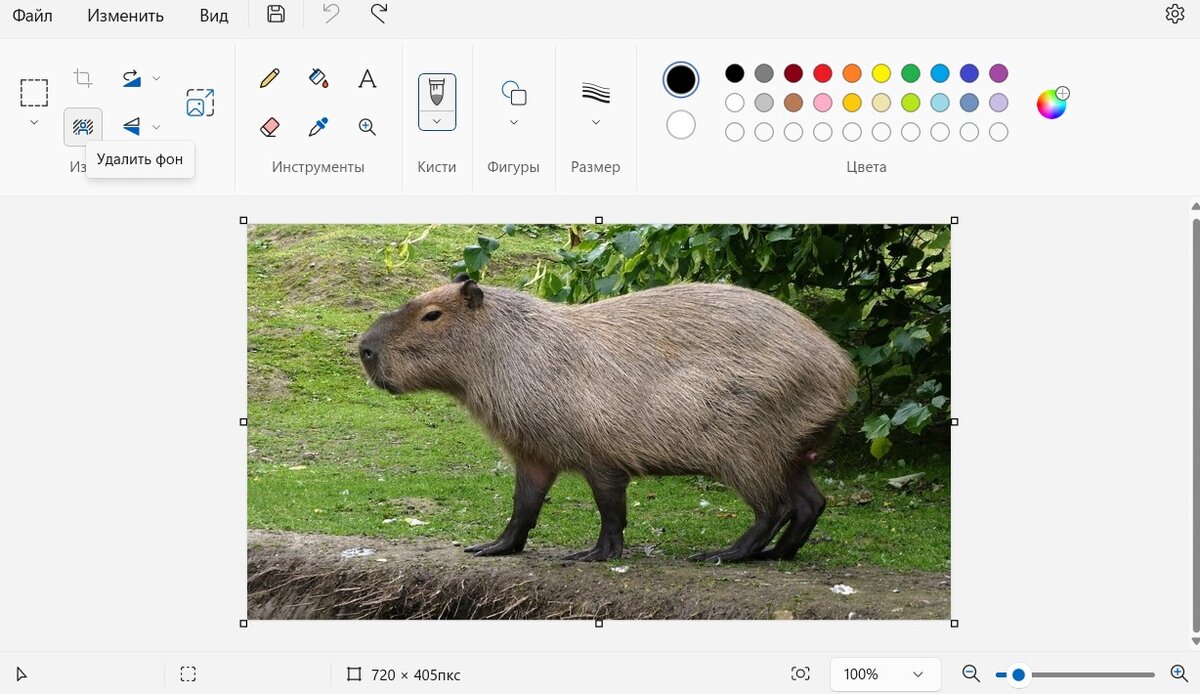
Task: Pick the lavender palette swatch
Action: pyautogui.click(x=998, y=102)
